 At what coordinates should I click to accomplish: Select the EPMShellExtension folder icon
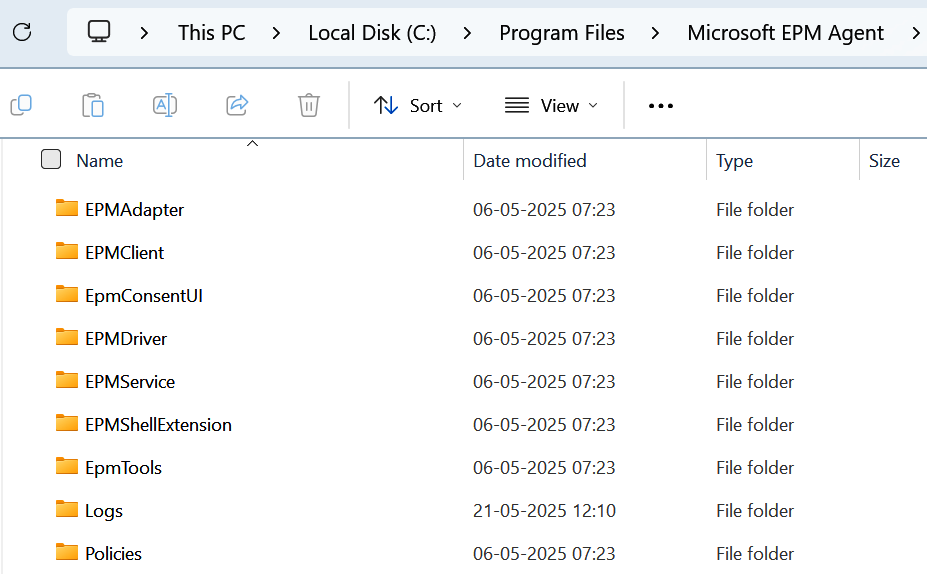point(67,423)
